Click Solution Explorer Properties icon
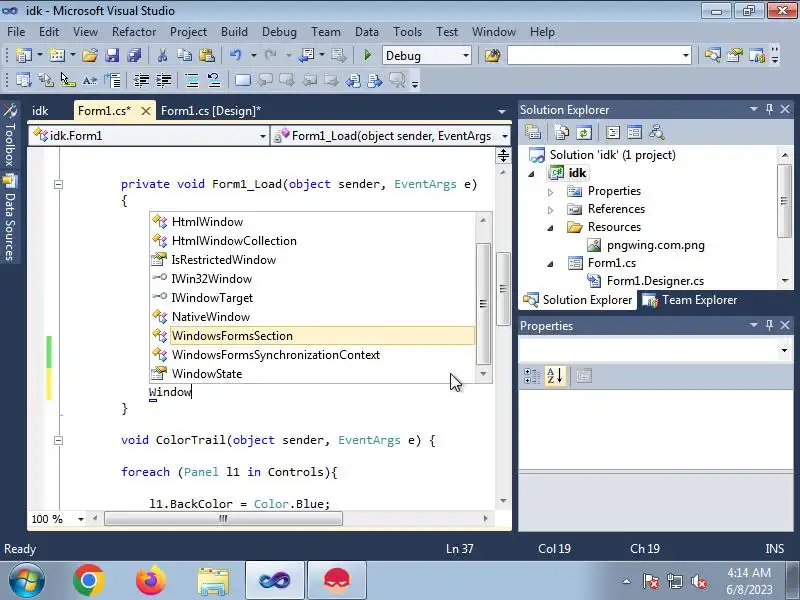 533,133
